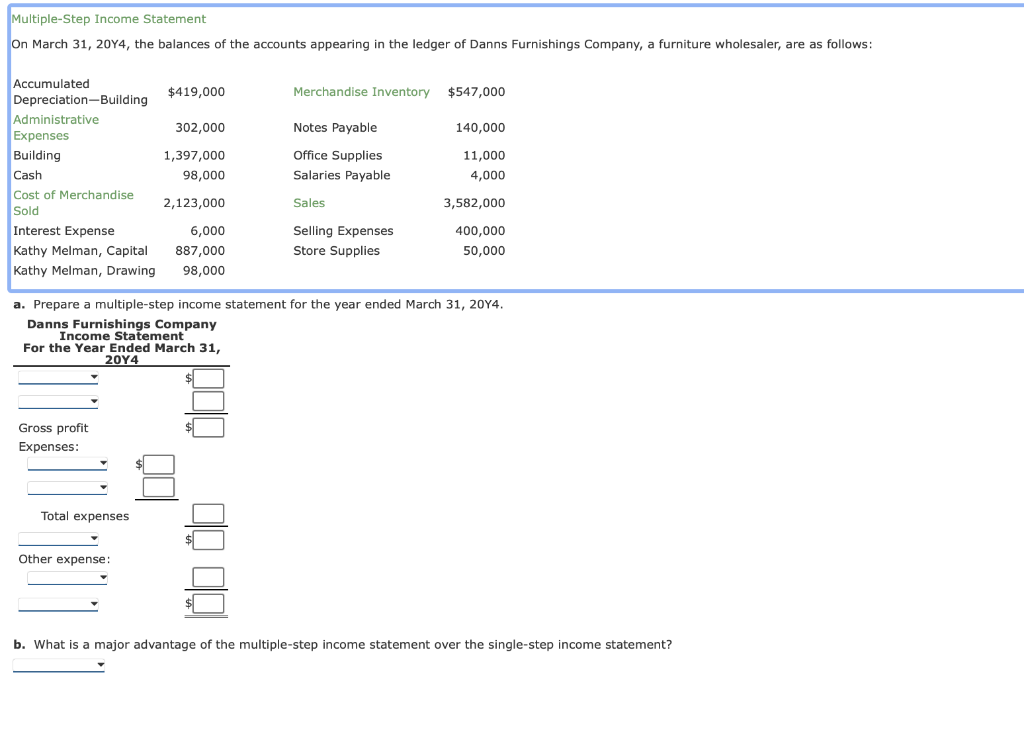The image size is (1024, 740).
Task: Click the Gross profit label
Action: click(53, 428)
